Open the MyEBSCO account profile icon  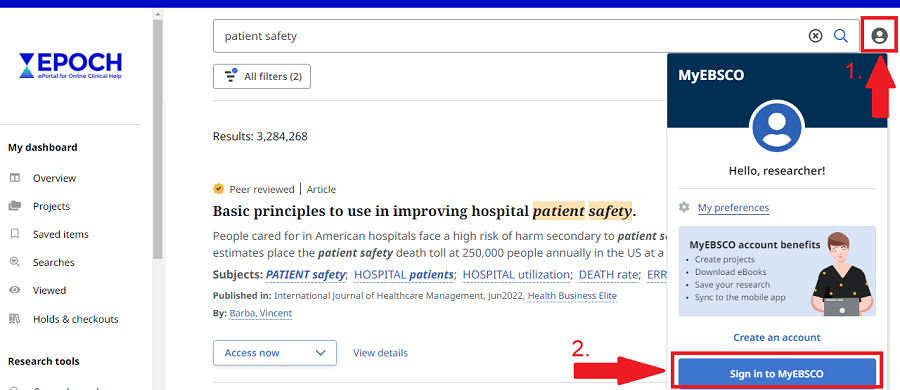click(x=879, y=36)
